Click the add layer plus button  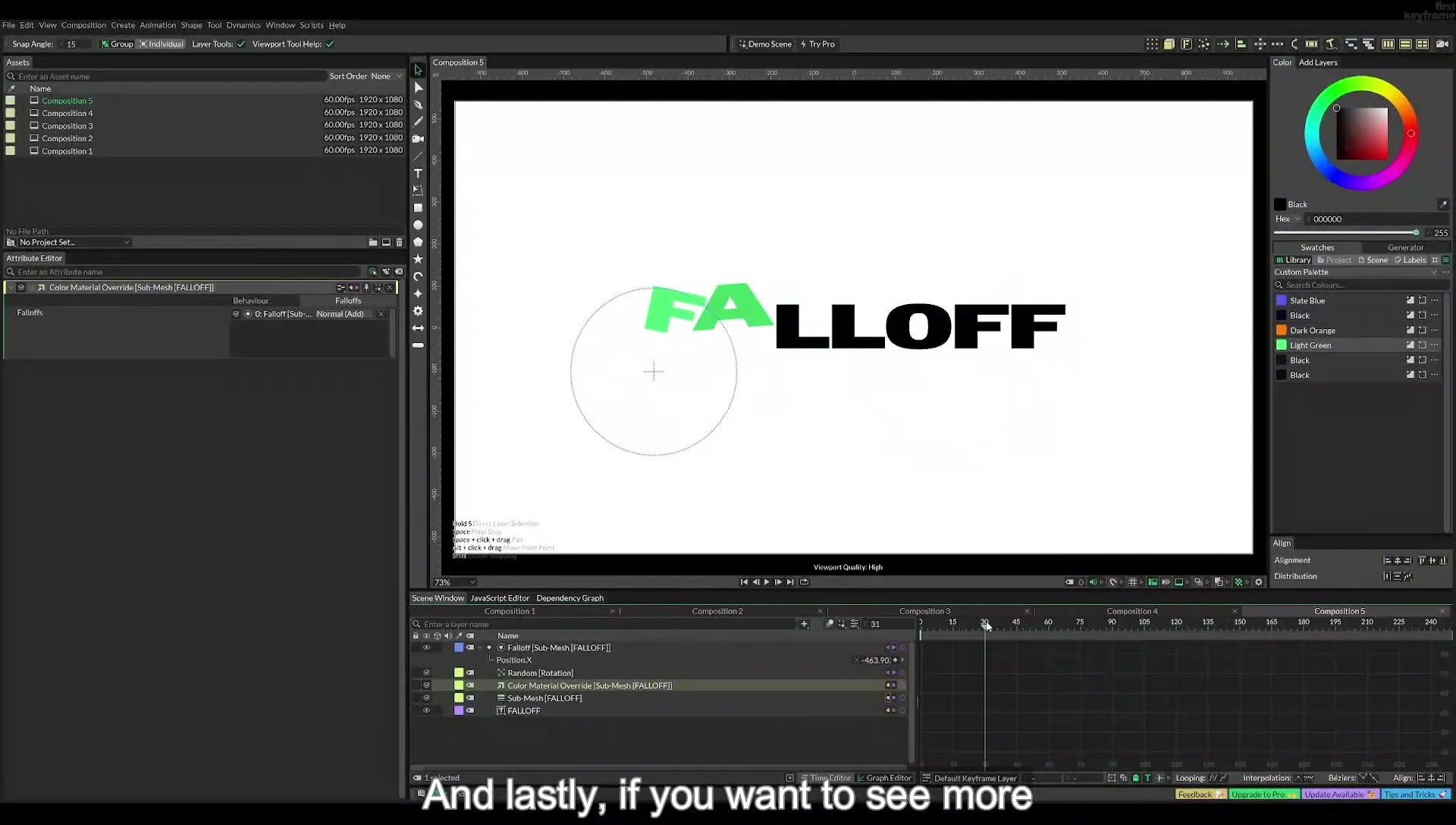804,624
